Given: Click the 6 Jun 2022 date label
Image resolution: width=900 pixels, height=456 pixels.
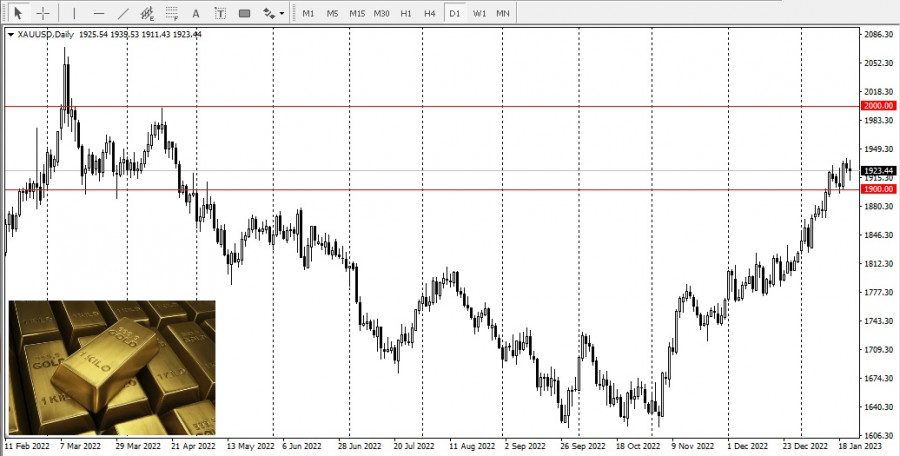Looking at the screenshot, I should [301, 446].
